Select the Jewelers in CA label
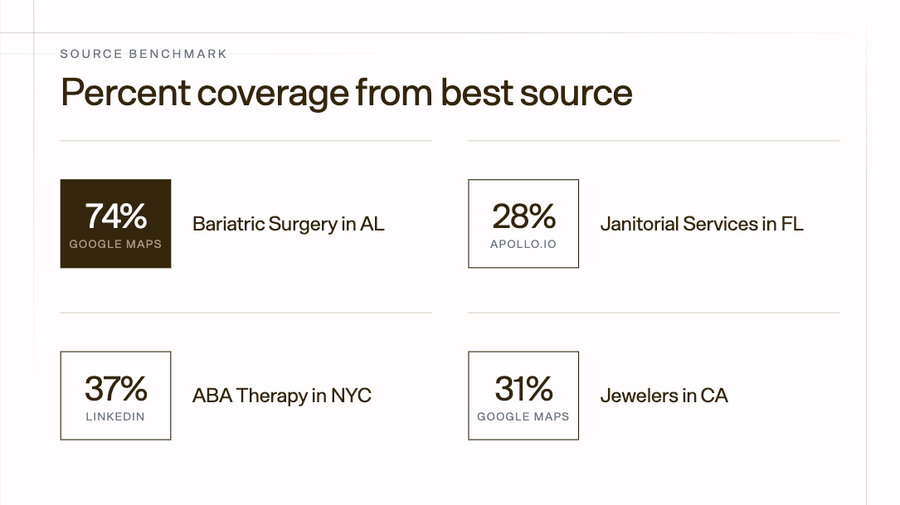This screenshot has height=505, width=900. 664,395
